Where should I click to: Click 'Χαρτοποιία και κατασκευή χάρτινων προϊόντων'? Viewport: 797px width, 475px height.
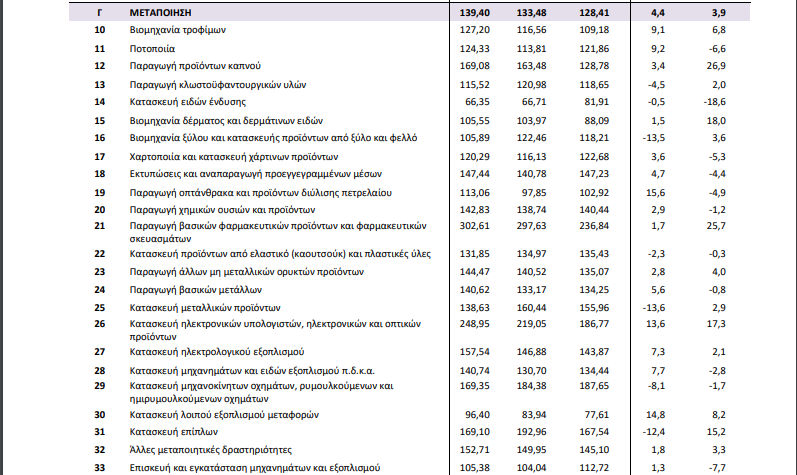click(234, 157)
